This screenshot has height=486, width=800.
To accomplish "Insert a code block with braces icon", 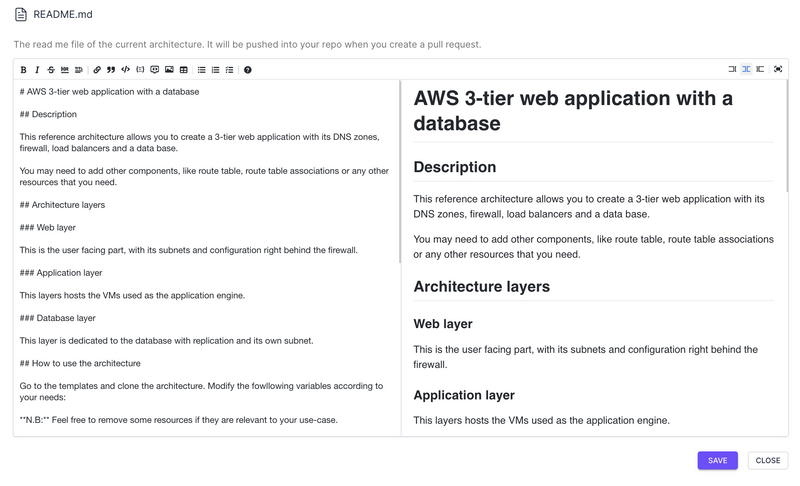I will pos(140,70).
